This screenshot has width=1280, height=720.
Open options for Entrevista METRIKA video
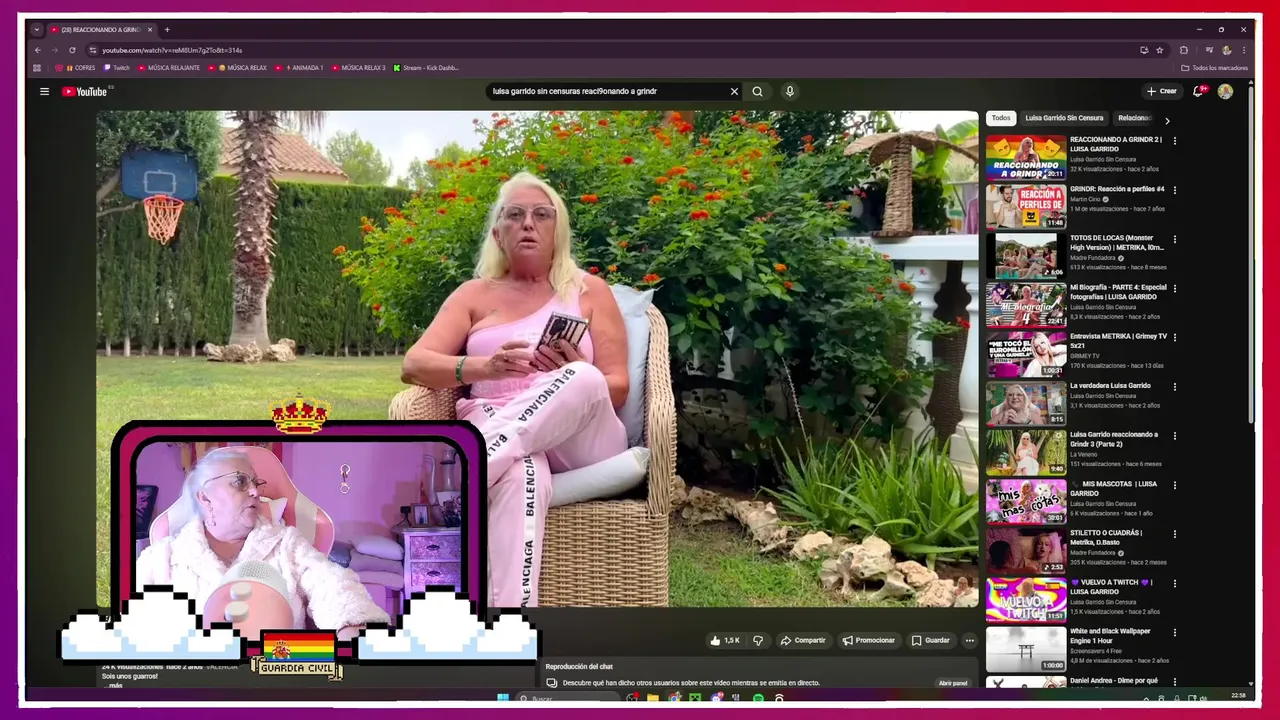click(x=1175, y=337)
